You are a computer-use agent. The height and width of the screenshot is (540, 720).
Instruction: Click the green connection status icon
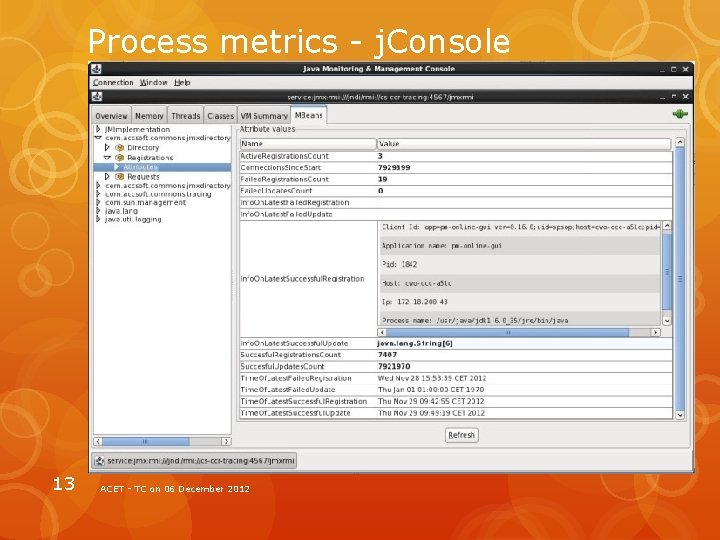[x=680, y=114]
